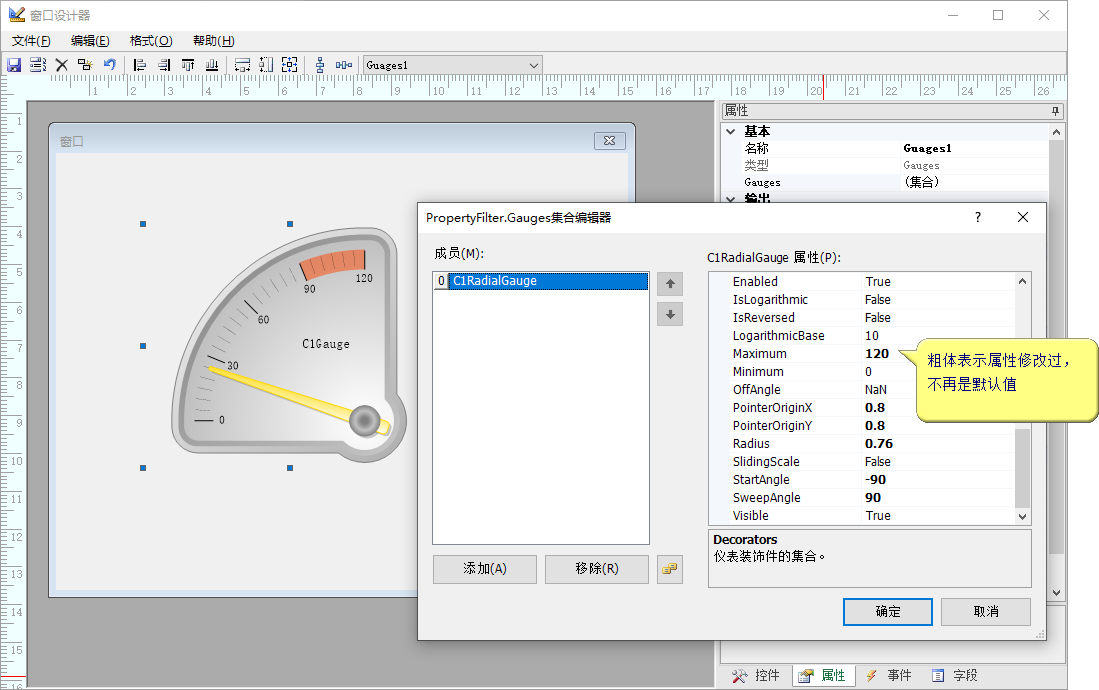Collapse the 基本 property group

(x=731, y=132)
